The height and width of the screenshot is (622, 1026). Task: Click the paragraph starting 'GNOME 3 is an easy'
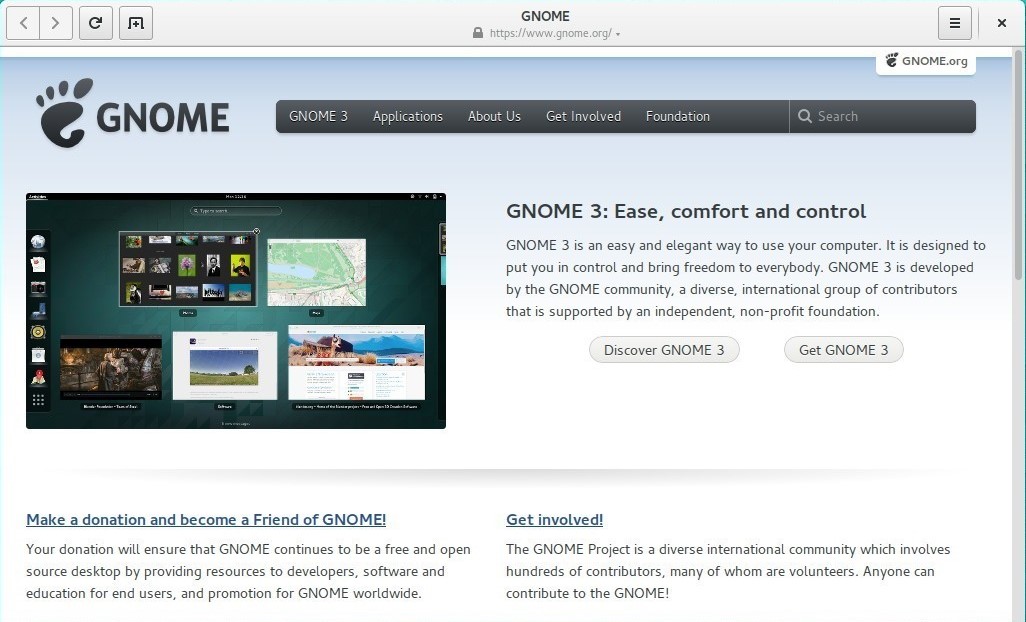point(745,279)
